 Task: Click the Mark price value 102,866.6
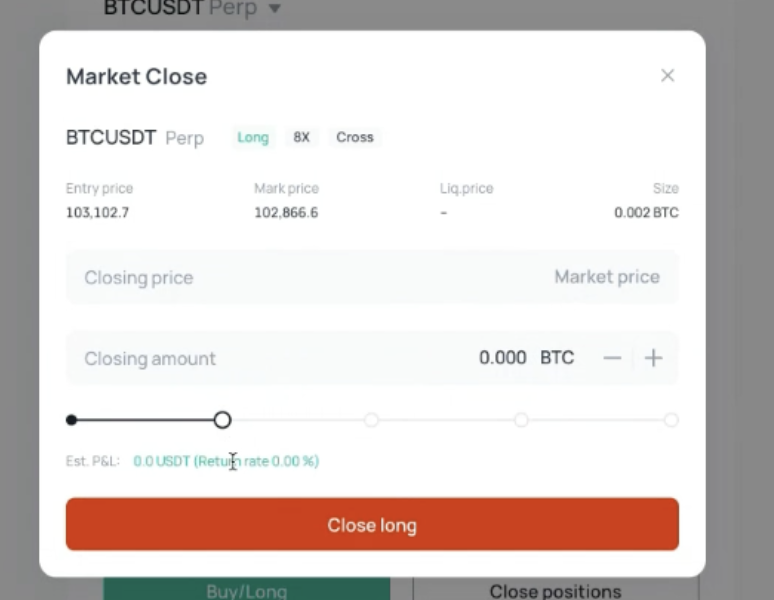286,213
